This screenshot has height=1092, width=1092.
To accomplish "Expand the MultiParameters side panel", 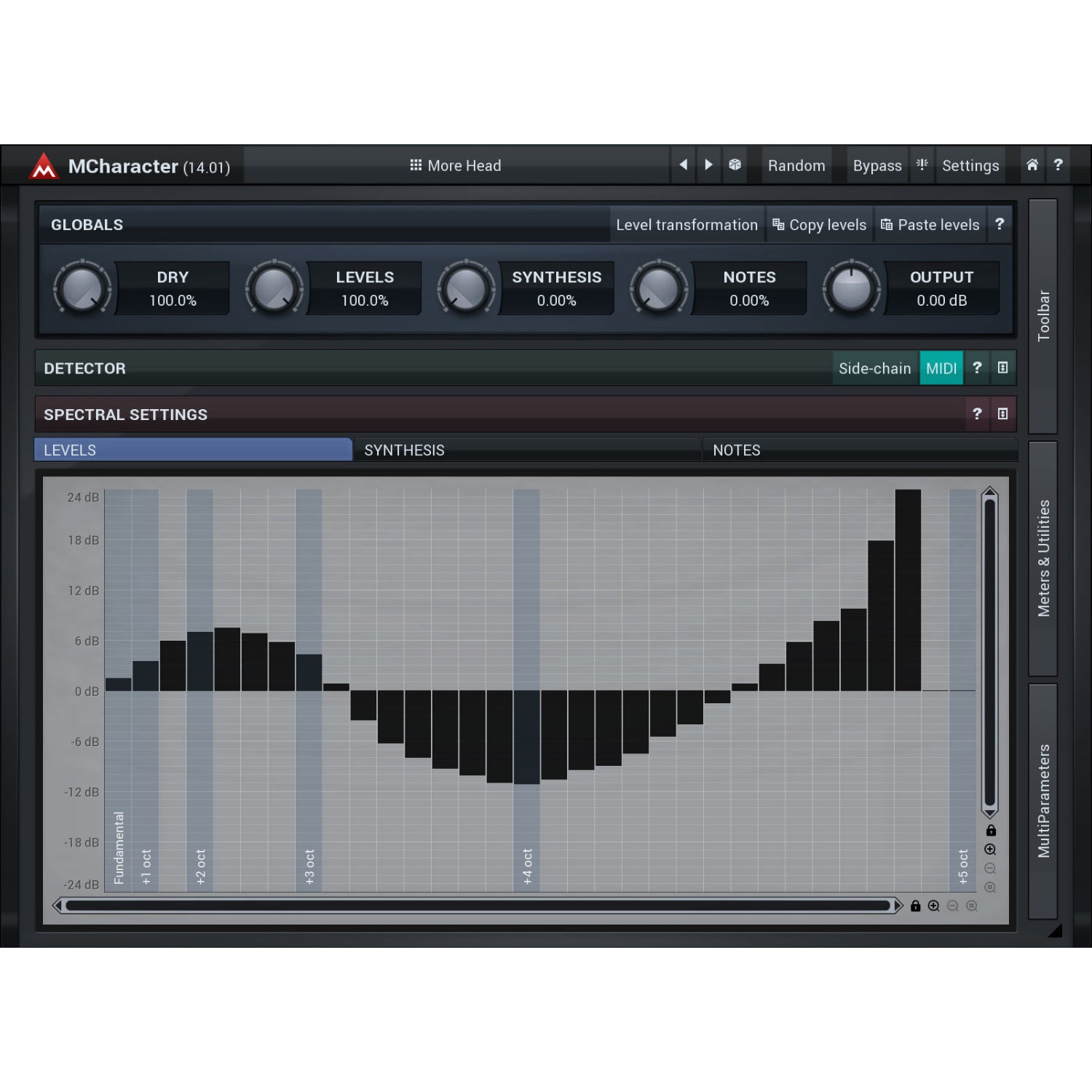I will pos(1043,801).
